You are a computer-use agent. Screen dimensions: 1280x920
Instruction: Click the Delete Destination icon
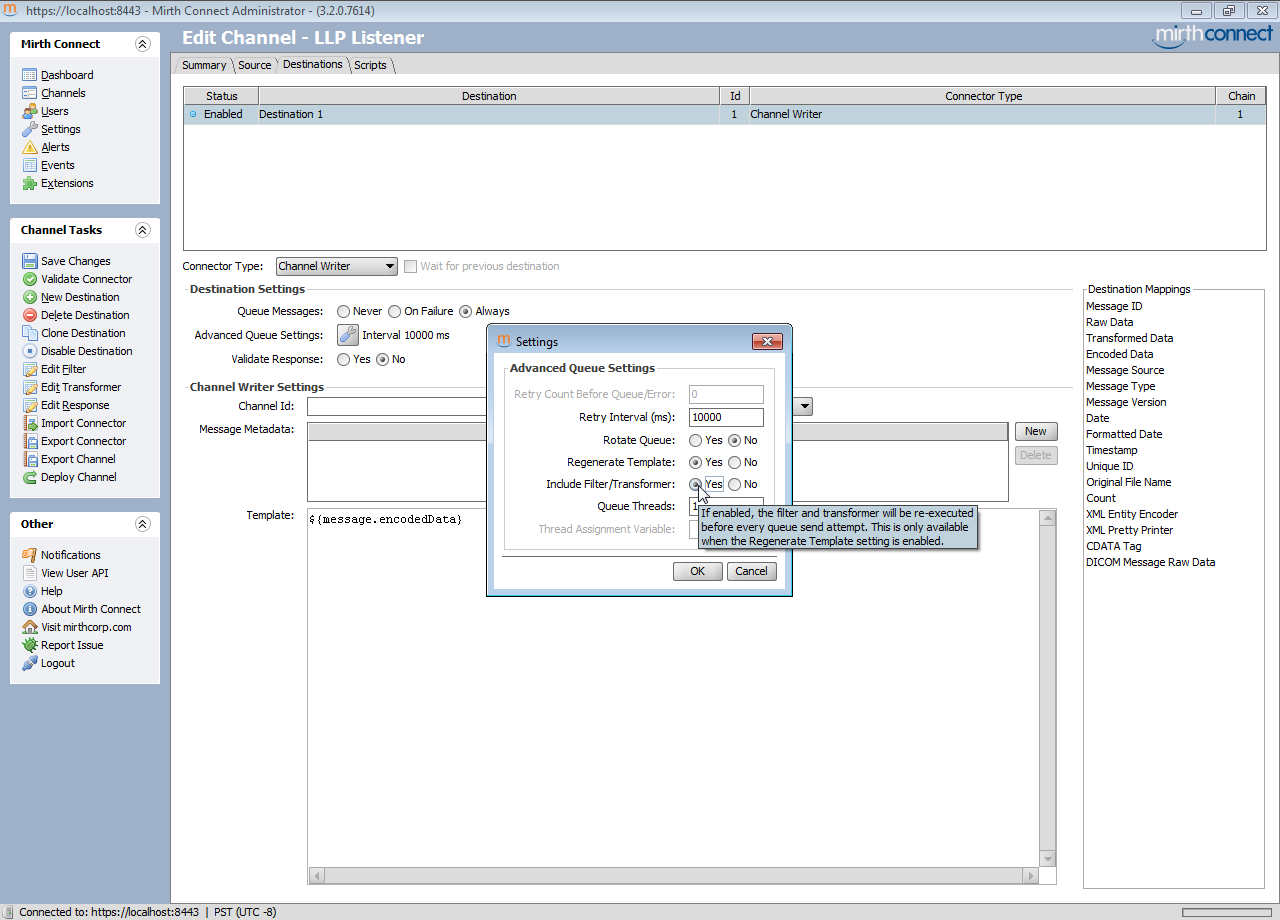pyautogui.click(x=30, y=315)
